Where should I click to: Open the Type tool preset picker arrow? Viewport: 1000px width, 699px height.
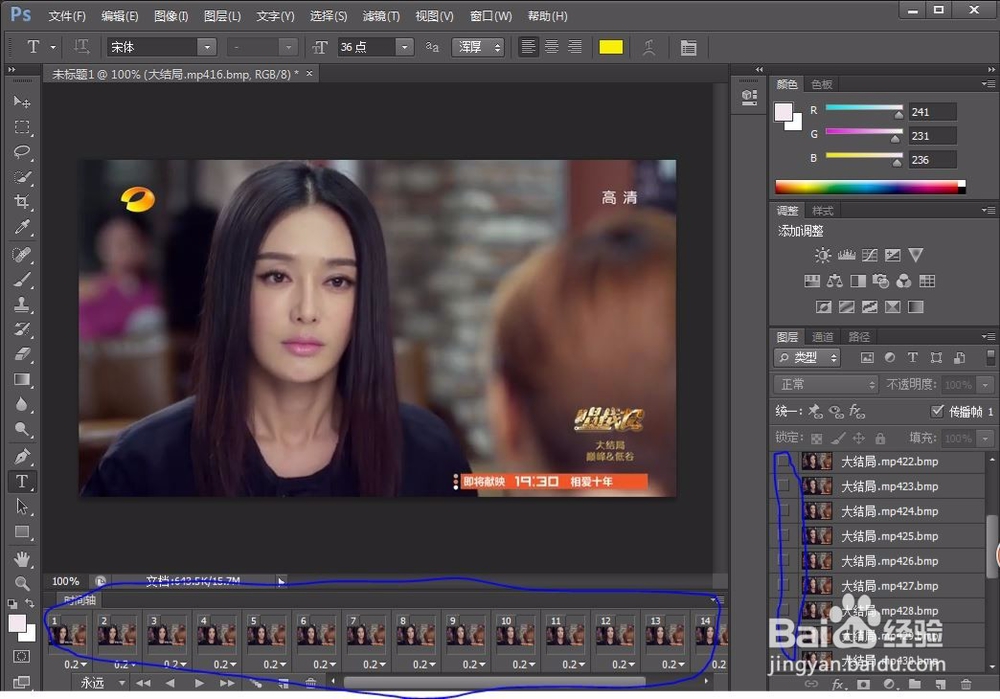click(x=54, y=47)
